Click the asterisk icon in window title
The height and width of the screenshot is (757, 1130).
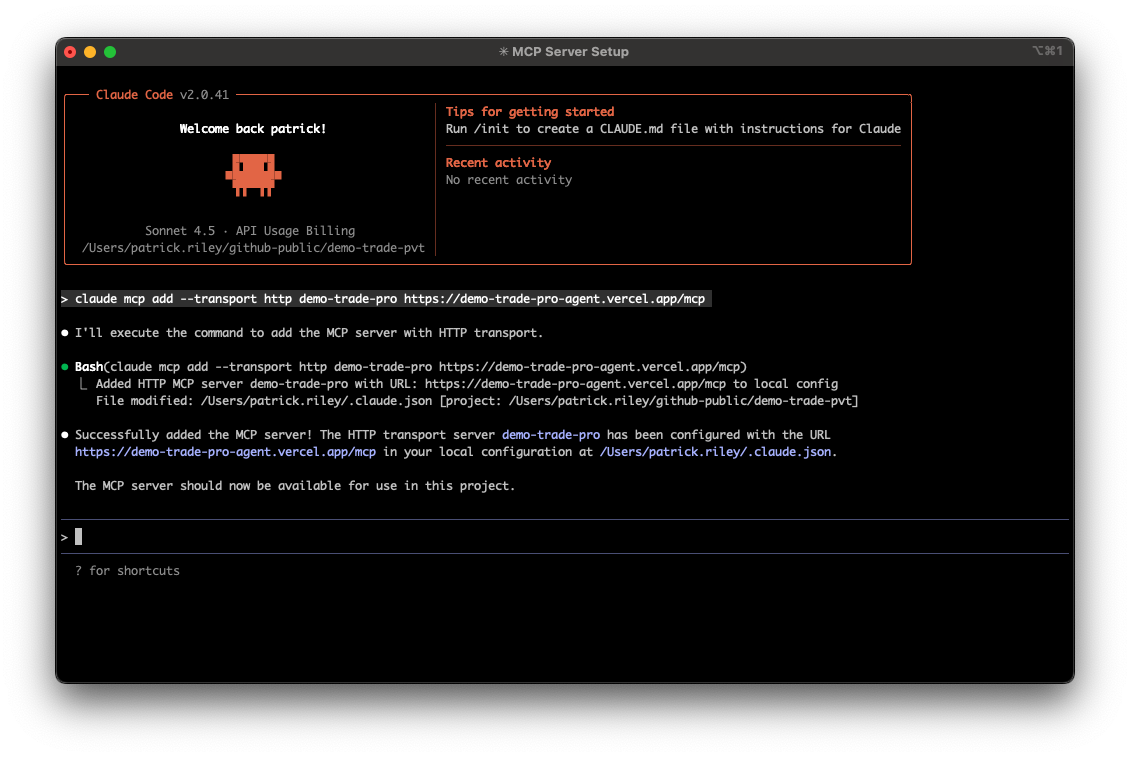coord(503,52)
